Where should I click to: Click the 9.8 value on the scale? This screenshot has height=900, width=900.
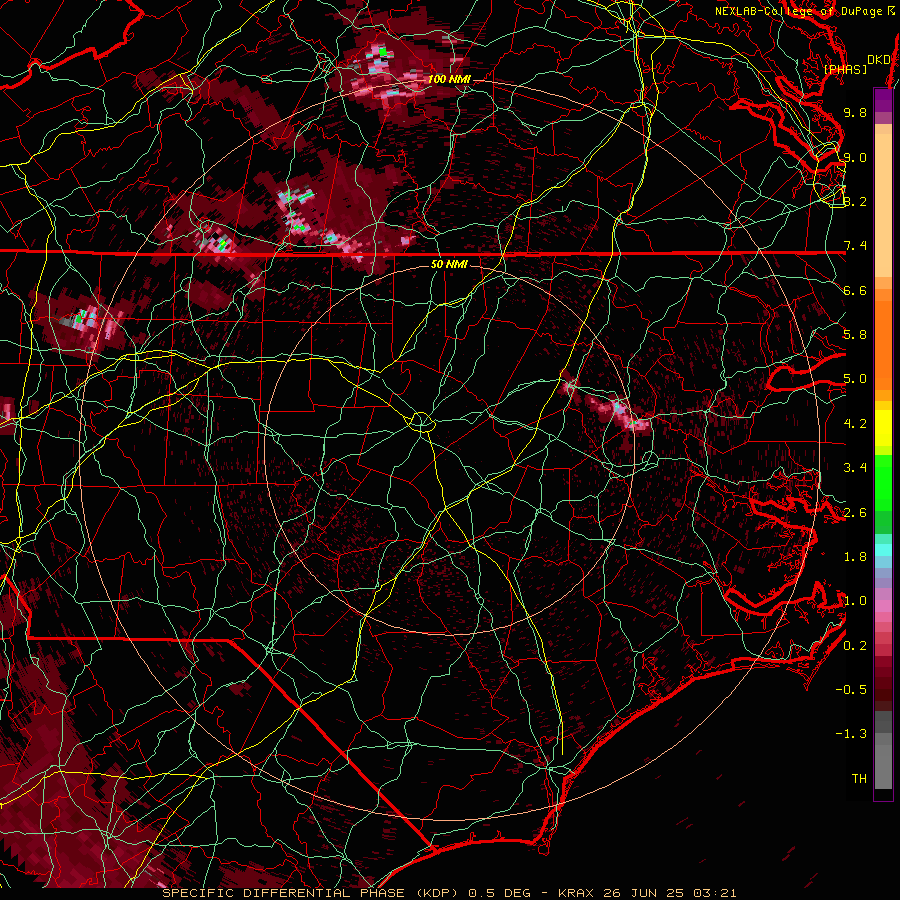[x=855, y=112]
